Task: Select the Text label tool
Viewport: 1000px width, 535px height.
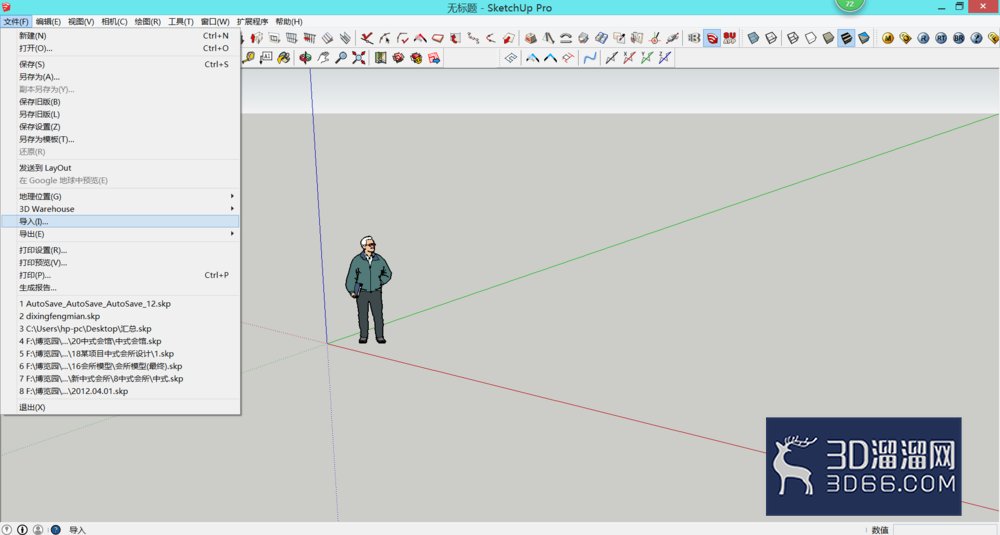Action: (x=266, y=57)
